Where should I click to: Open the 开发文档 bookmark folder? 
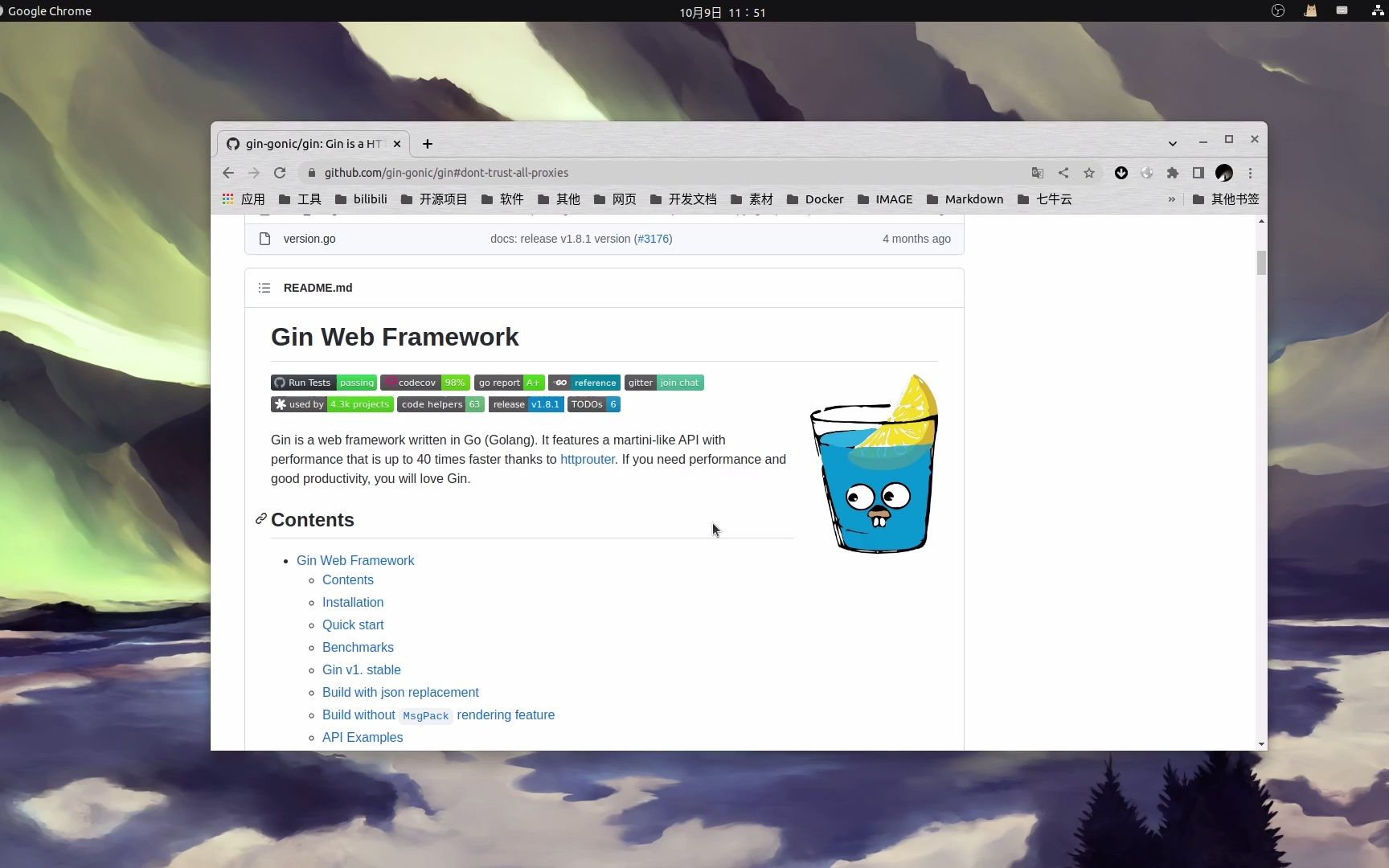(x=683, y=199)
